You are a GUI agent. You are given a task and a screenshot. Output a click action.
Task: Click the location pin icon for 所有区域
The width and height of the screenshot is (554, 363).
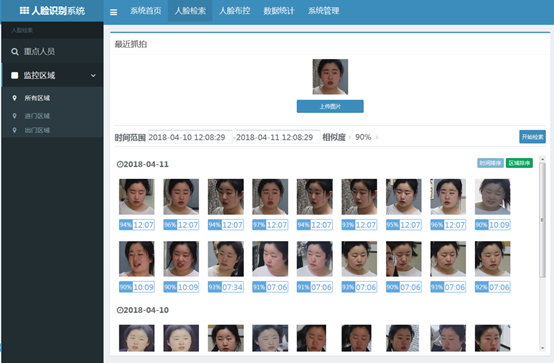coord(14,98)
